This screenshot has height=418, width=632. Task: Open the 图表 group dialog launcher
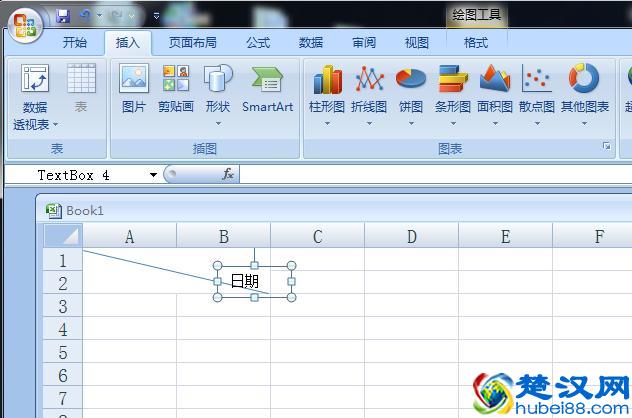(x=606, y=146)
